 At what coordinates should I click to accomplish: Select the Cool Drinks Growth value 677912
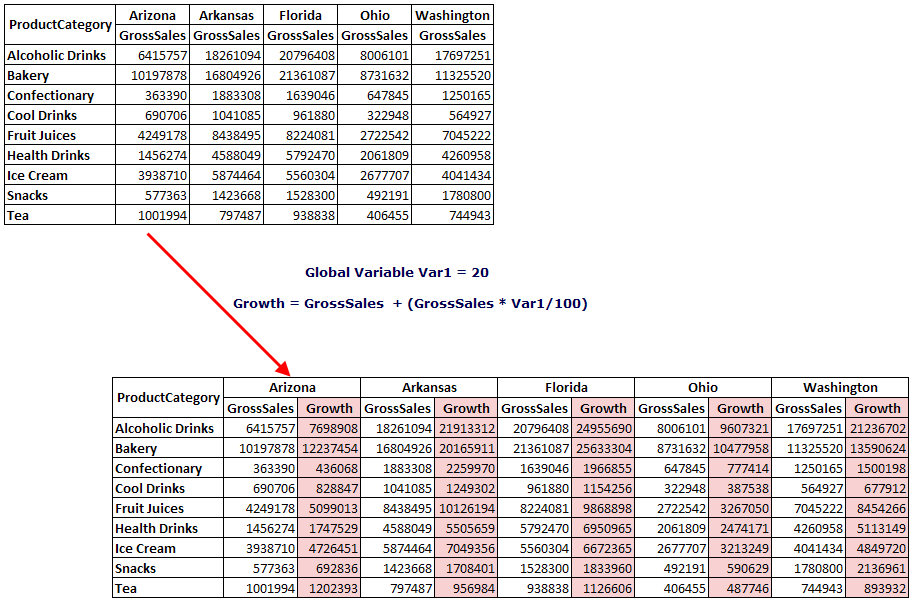click(x=877, y=489)
